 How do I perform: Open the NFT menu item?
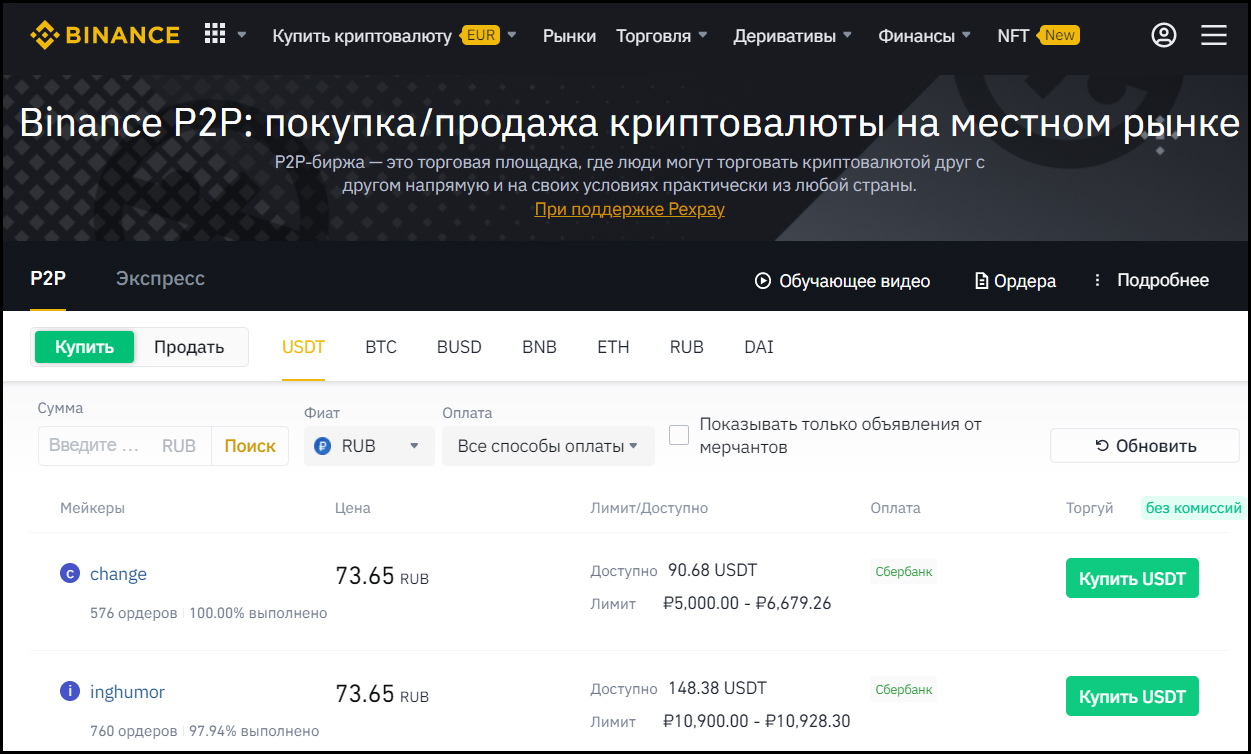(1013, 36)
